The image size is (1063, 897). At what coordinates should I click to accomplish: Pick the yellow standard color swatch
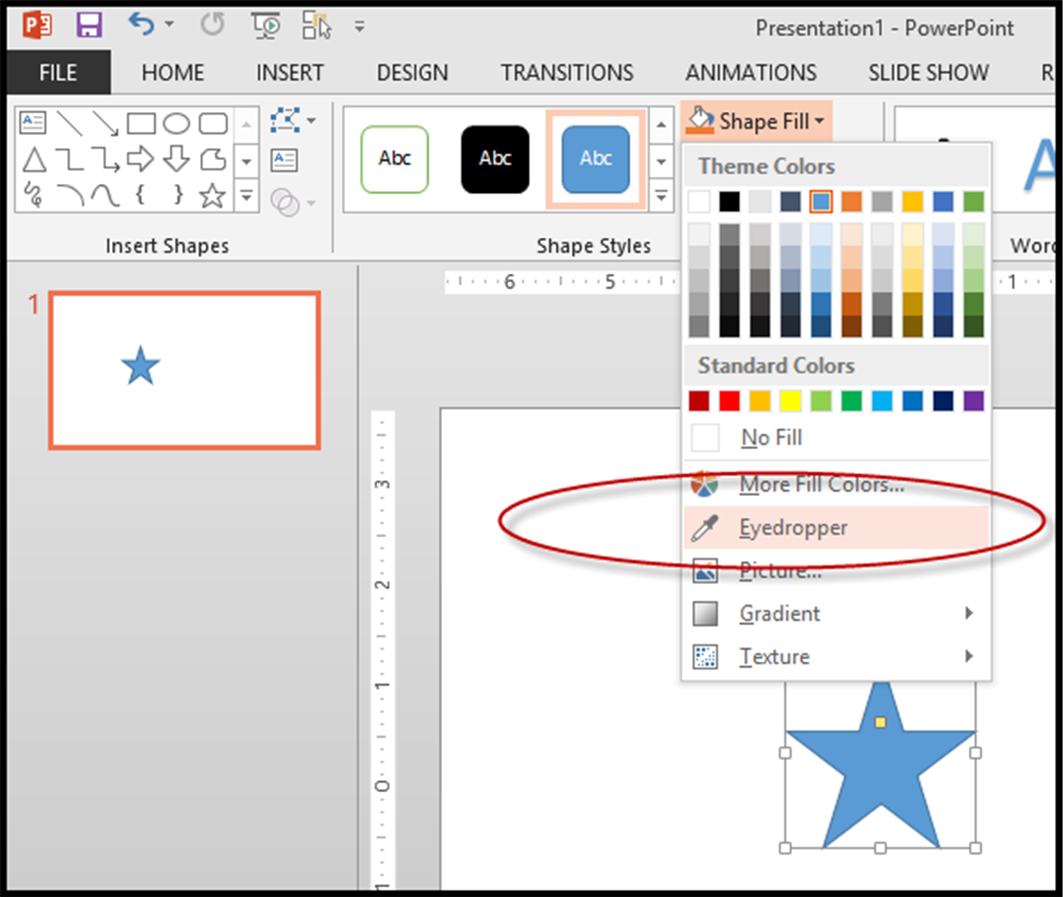[790, 401]
